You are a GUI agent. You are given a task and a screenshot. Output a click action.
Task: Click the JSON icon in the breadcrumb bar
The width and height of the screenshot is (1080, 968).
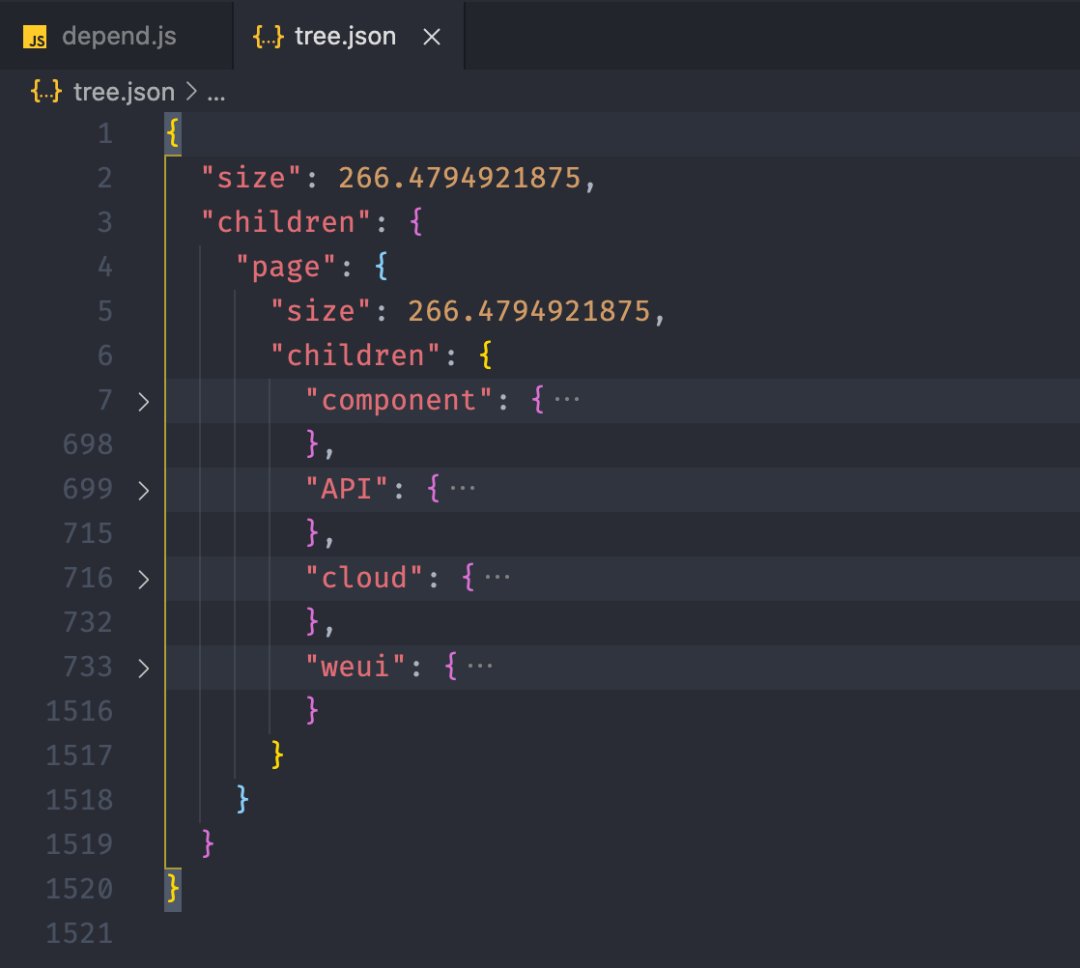tap(46, 92)
